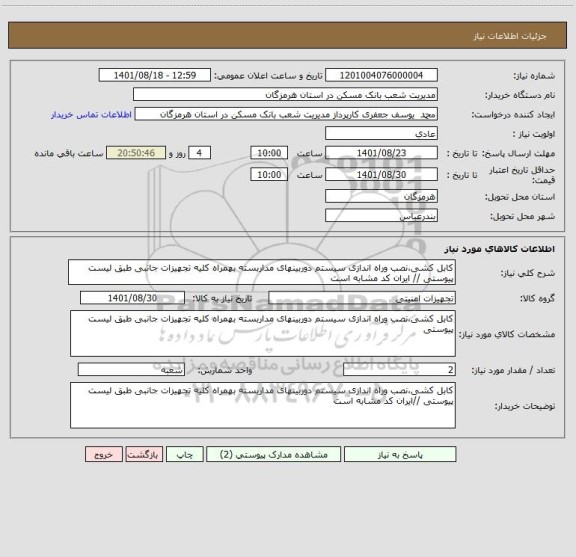Select the شماره نیاز field 1201004076000004
This screenshot has height=557, width=576.
pos(381,75)
